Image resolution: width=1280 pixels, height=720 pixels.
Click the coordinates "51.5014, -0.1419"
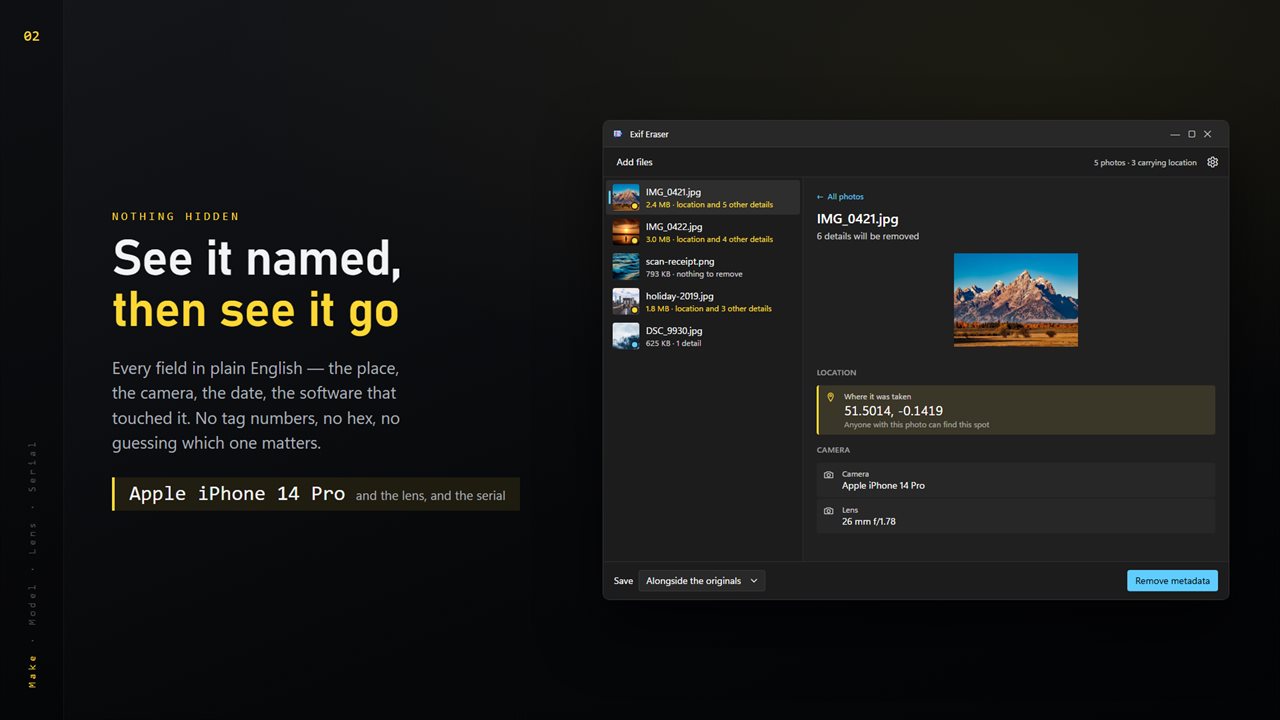coord(893,411)
